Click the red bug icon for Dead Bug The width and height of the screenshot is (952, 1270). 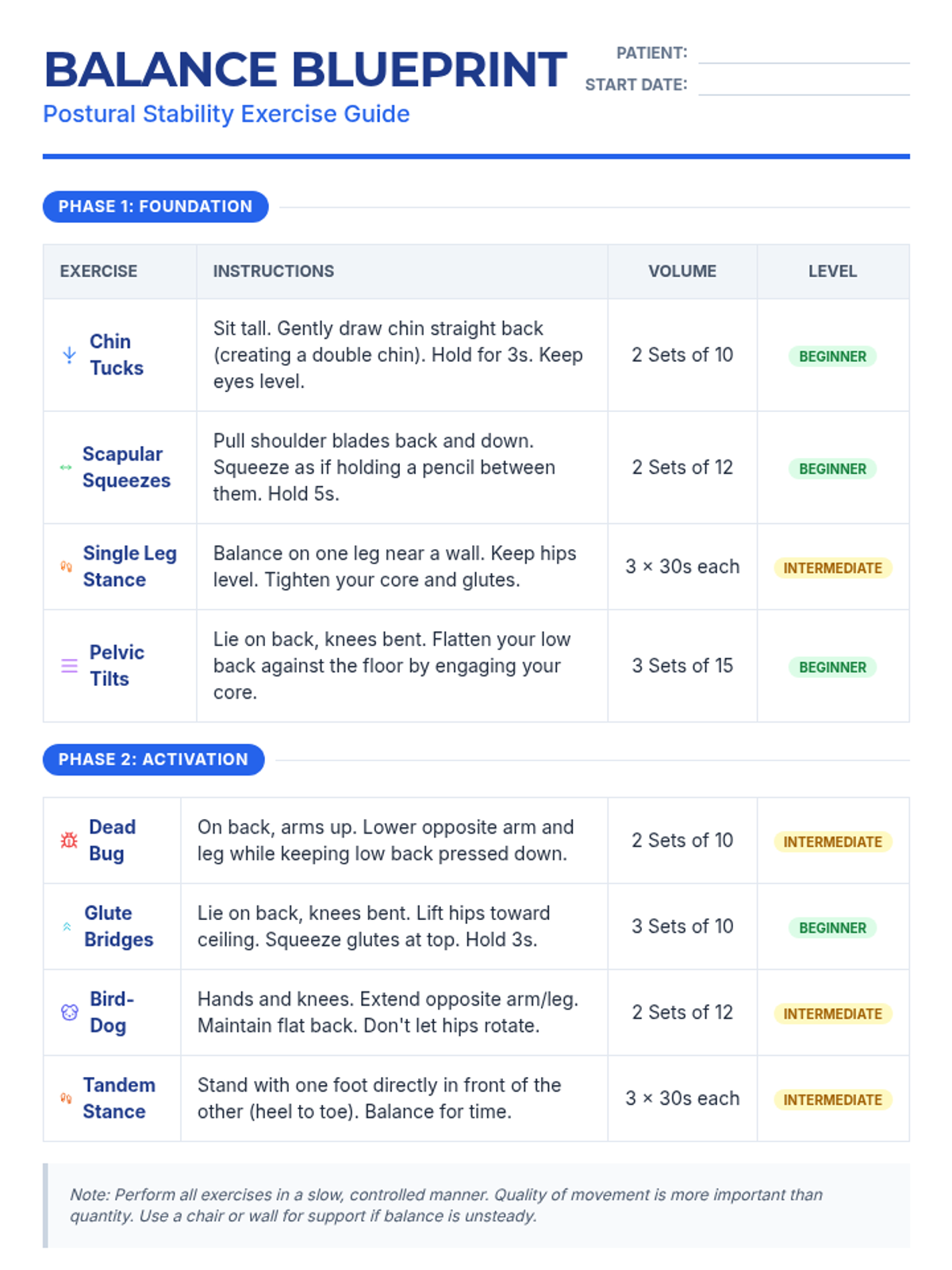[x=69, y=841]
